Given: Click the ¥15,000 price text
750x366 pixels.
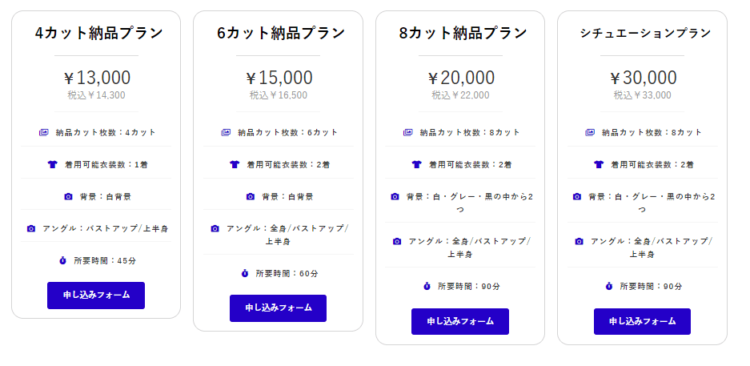Looking at the screenshot, I should pyautogui.click(x=279, y=78).
